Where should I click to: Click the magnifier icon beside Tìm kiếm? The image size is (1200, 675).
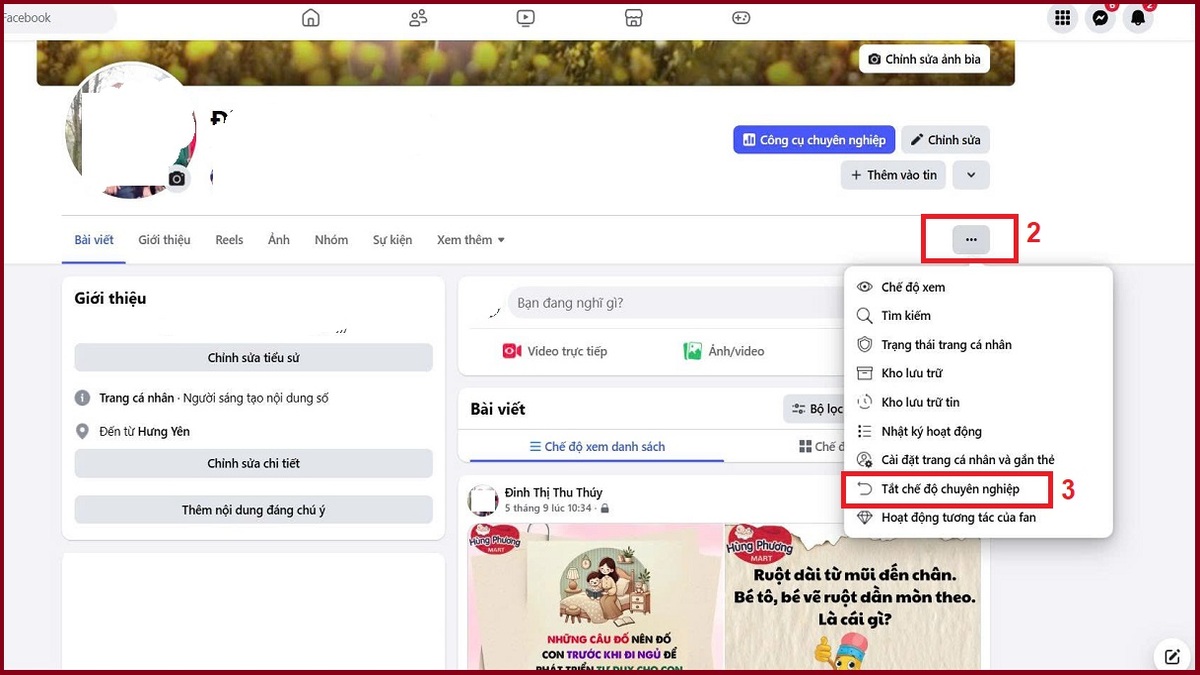pos(865,316)
